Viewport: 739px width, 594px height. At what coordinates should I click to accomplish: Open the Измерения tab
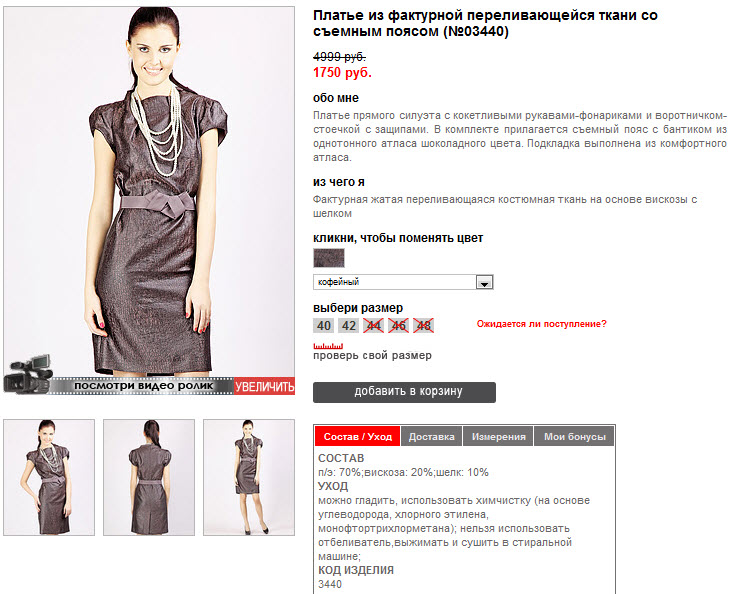point(498,437)
